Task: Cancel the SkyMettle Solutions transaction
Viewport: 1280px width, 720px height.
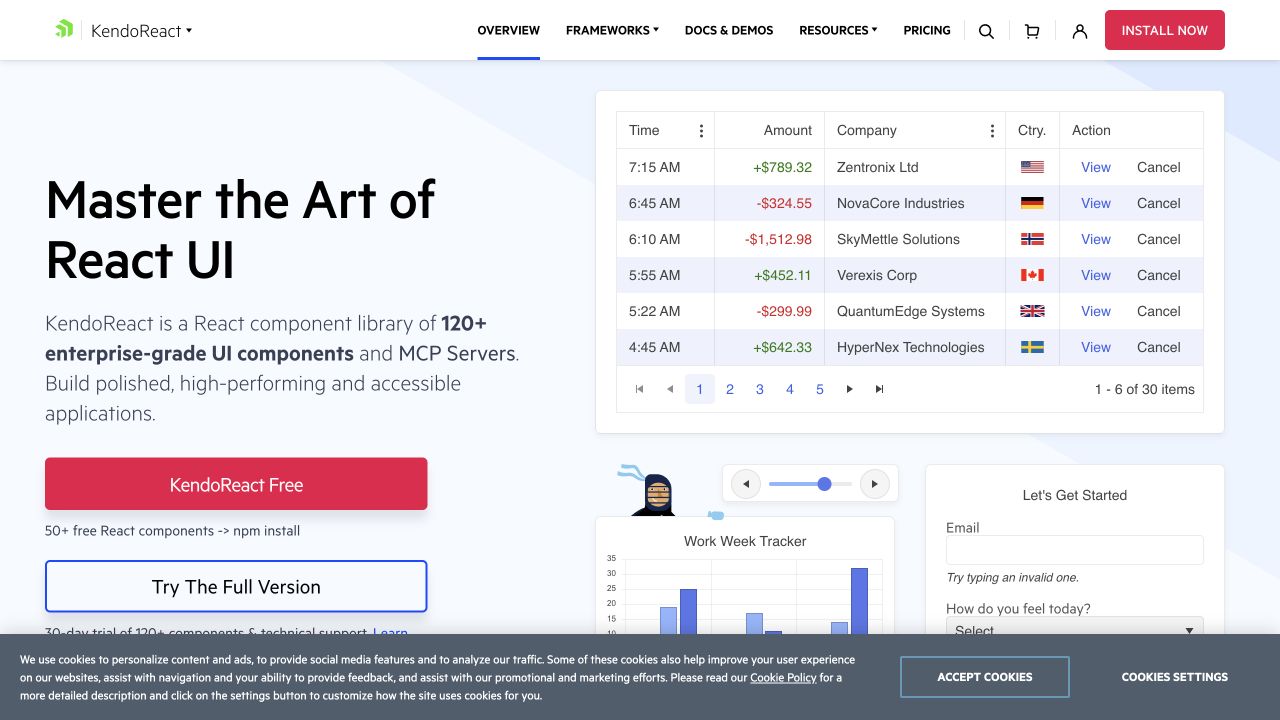Action: click(x=1159, y=239)
